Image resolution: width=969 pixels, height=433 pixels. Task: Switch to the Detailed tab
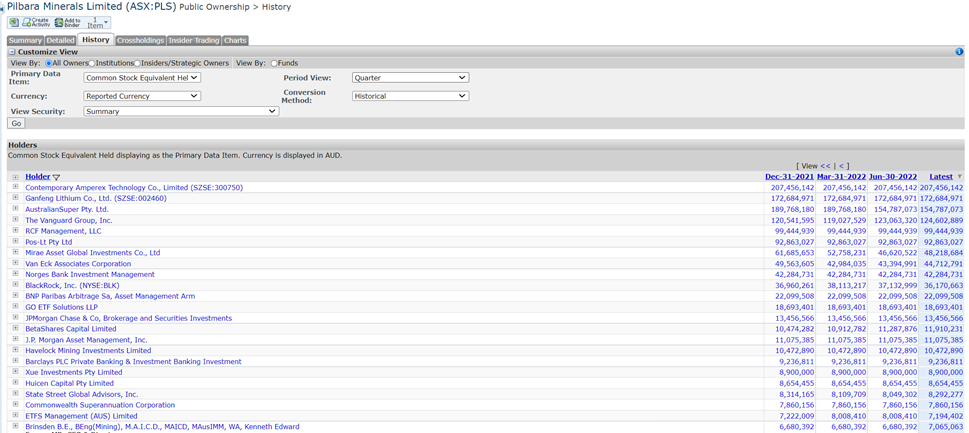point(60,41)
